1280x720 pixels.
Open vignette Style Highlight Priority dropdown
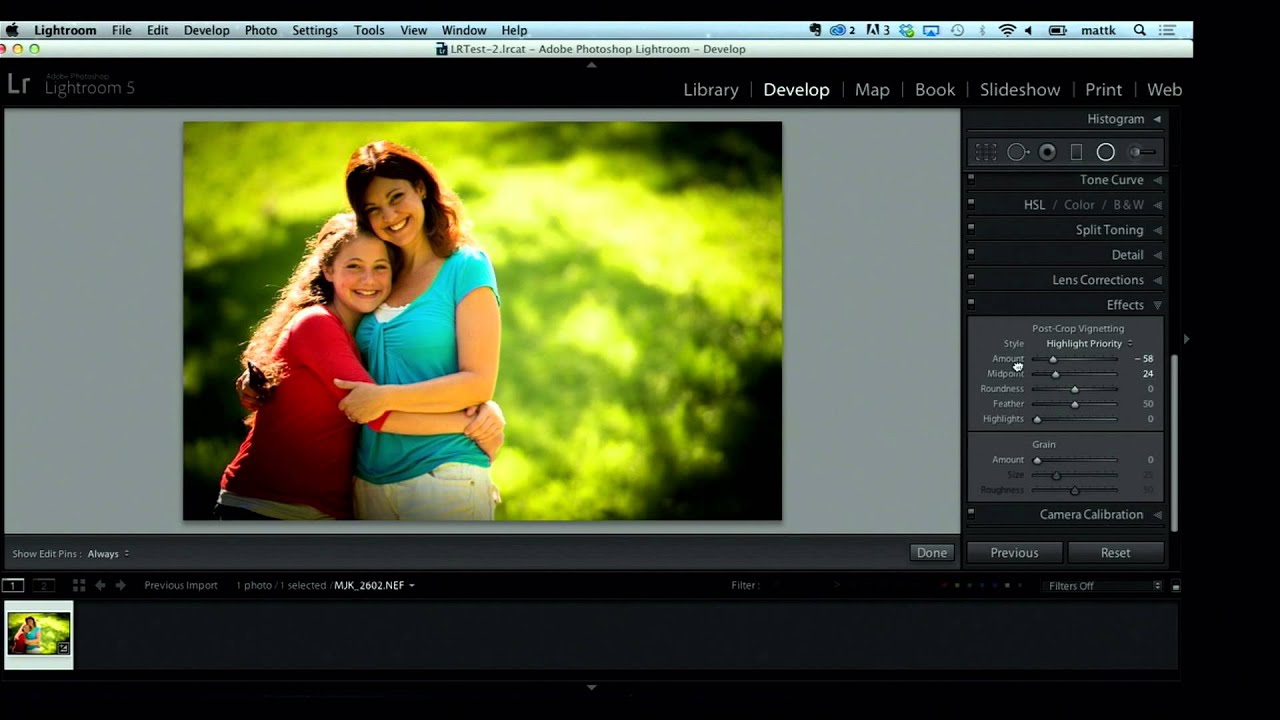click(x=1089, y=343)
